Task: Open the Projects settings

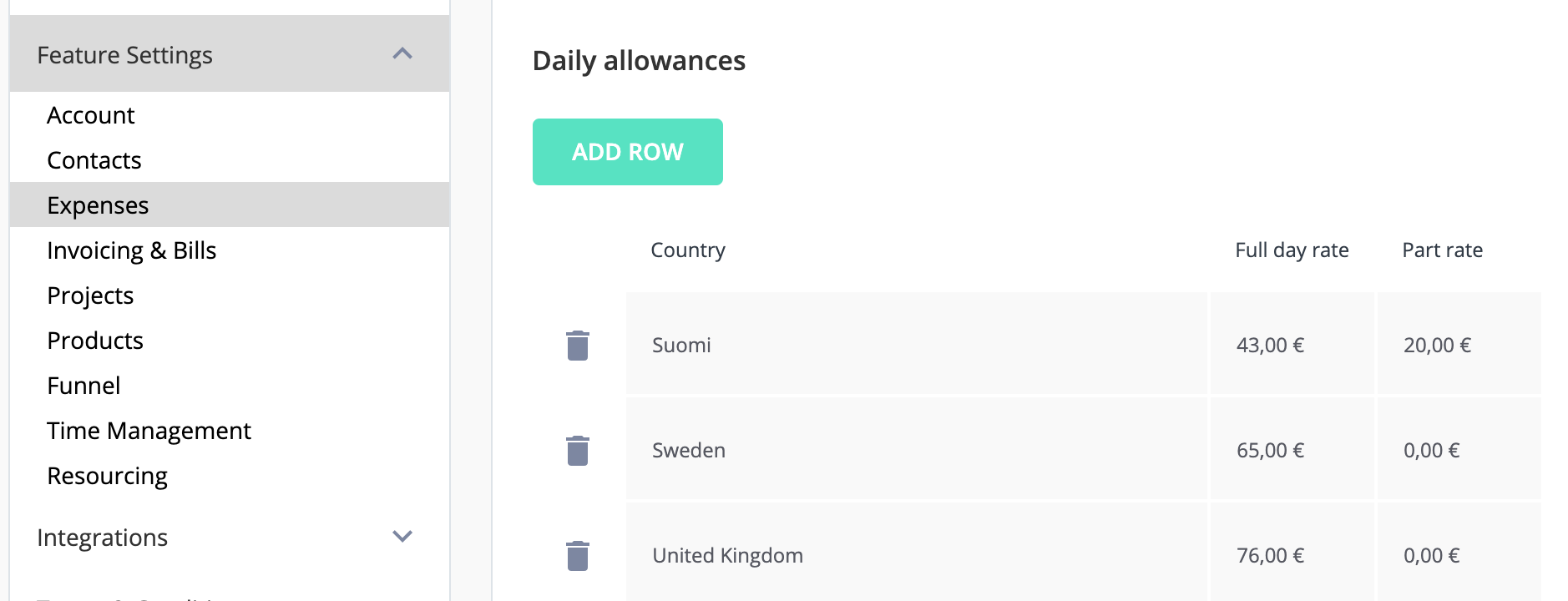Action: (90, 295)
